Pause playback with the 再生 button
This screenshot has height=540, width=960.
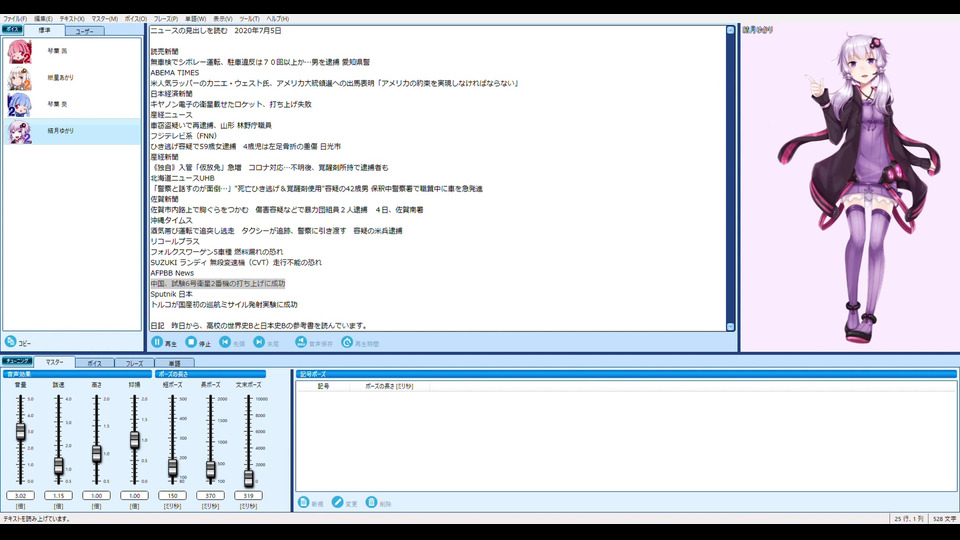(x=163, y=342)
